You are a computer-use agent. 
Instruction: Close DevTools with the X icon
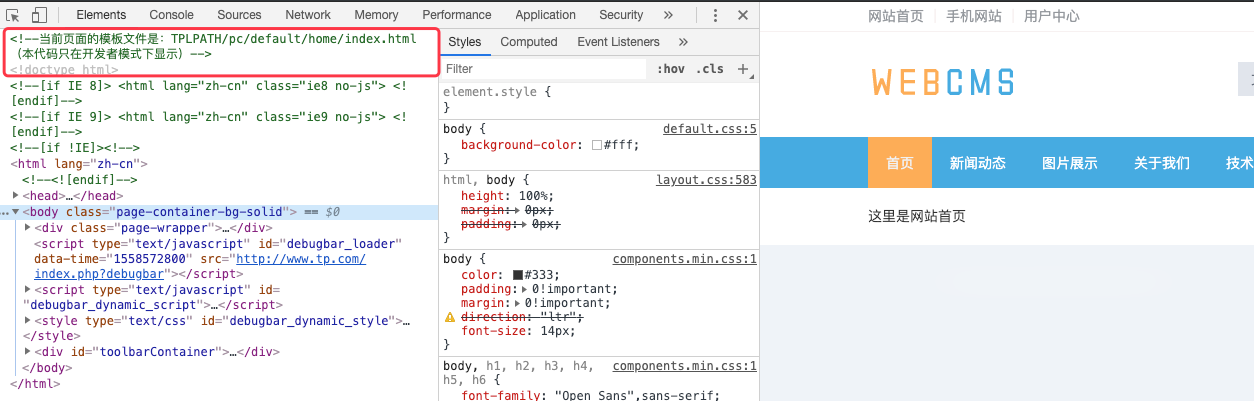point(742,15)
